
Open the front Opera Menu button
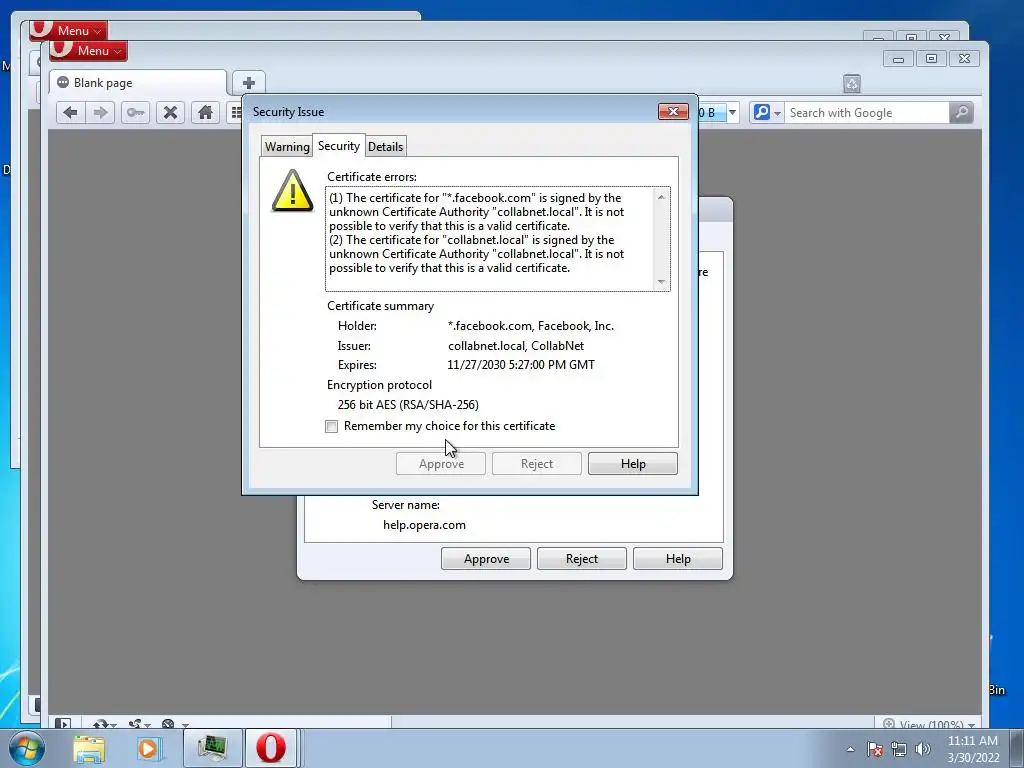88,50
